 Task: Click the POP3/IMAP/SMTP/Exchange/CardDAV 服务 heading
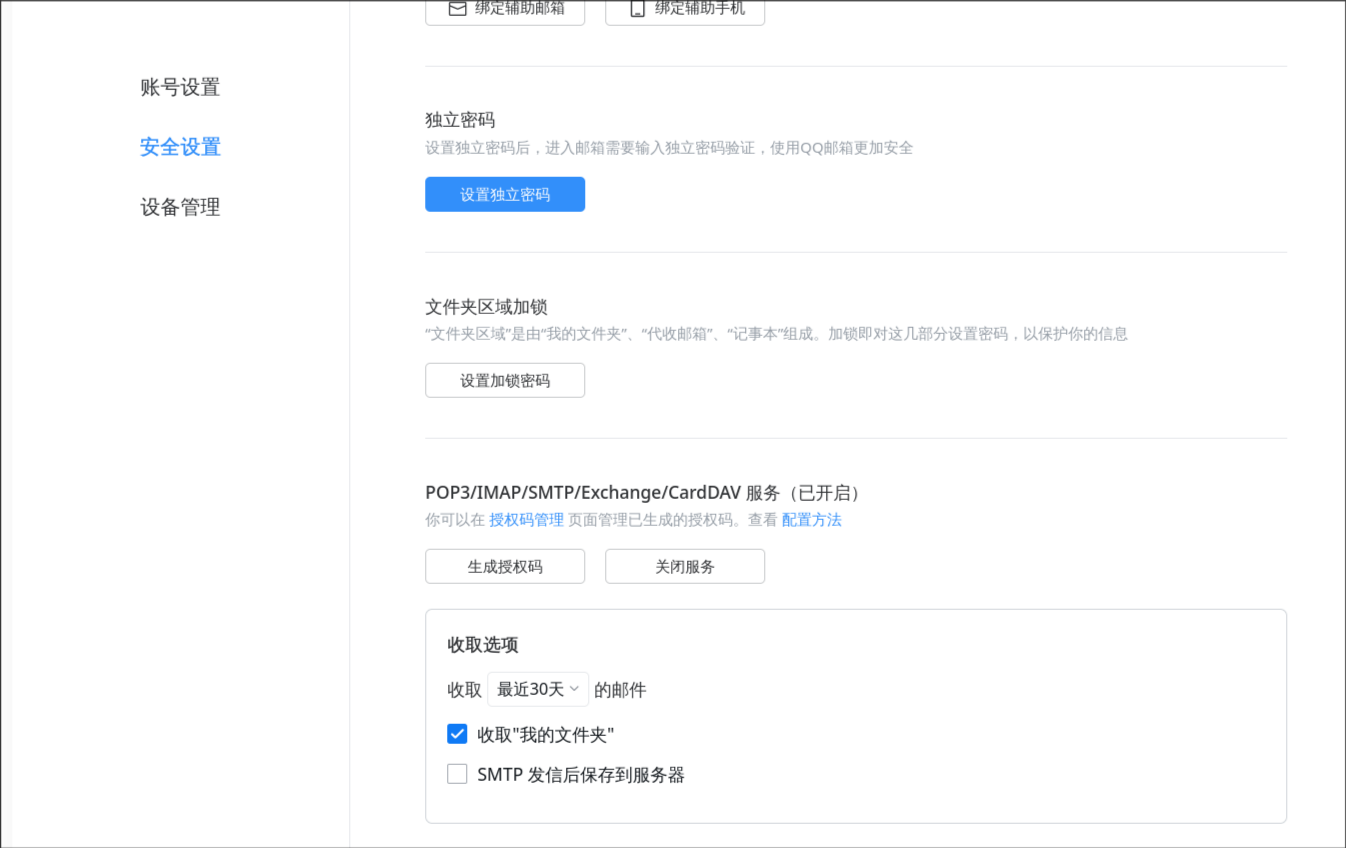pyautogui.click(x=645, y=493)
